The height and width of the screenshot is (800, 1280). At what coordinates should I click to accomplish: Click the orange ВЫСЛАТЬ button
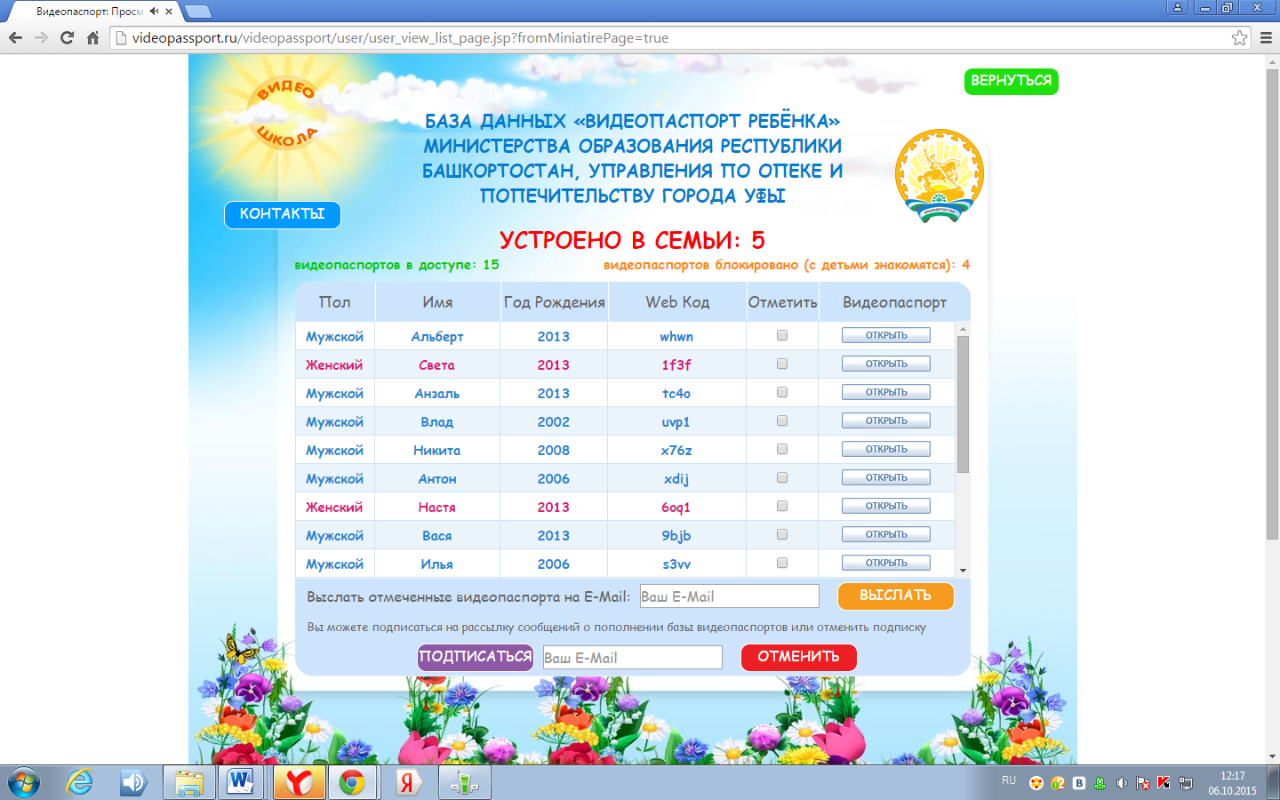(895, 596)
